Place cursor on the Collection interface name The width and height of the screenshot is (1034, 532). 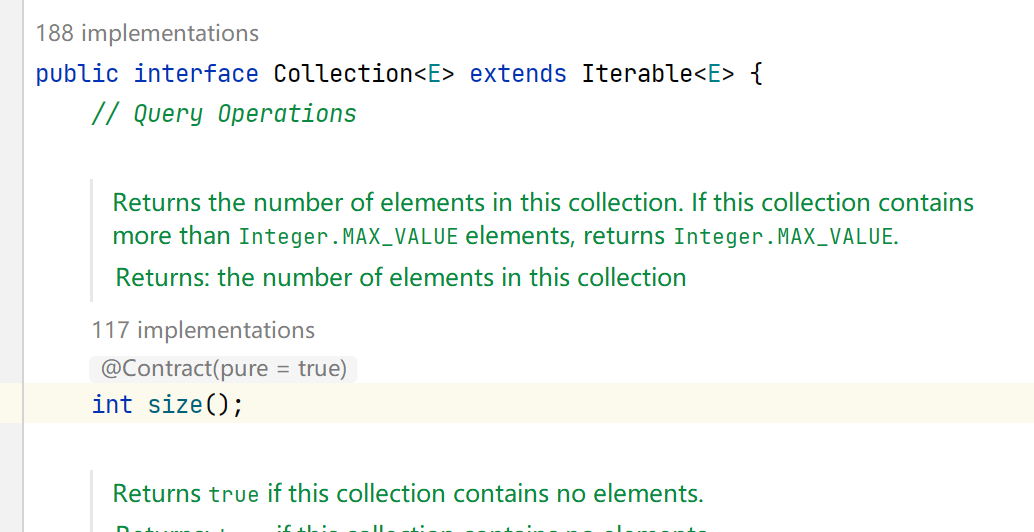coord(342,74)
